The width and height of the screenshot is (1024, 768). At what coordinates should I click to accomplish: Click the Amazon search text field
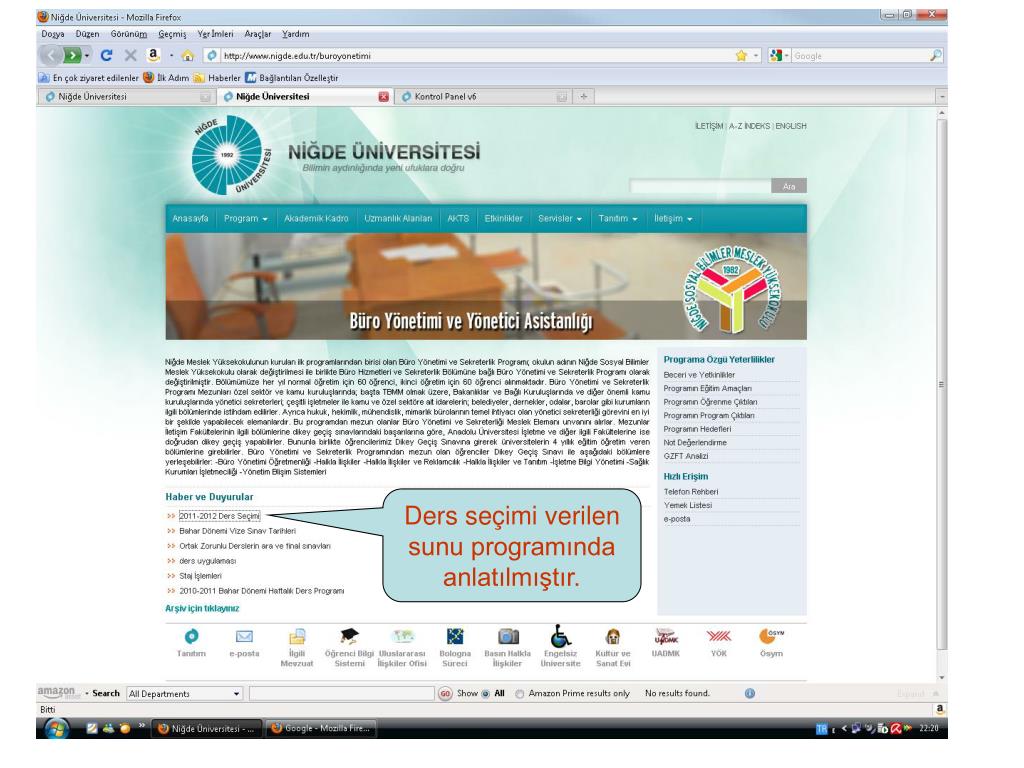pos(342,694)
